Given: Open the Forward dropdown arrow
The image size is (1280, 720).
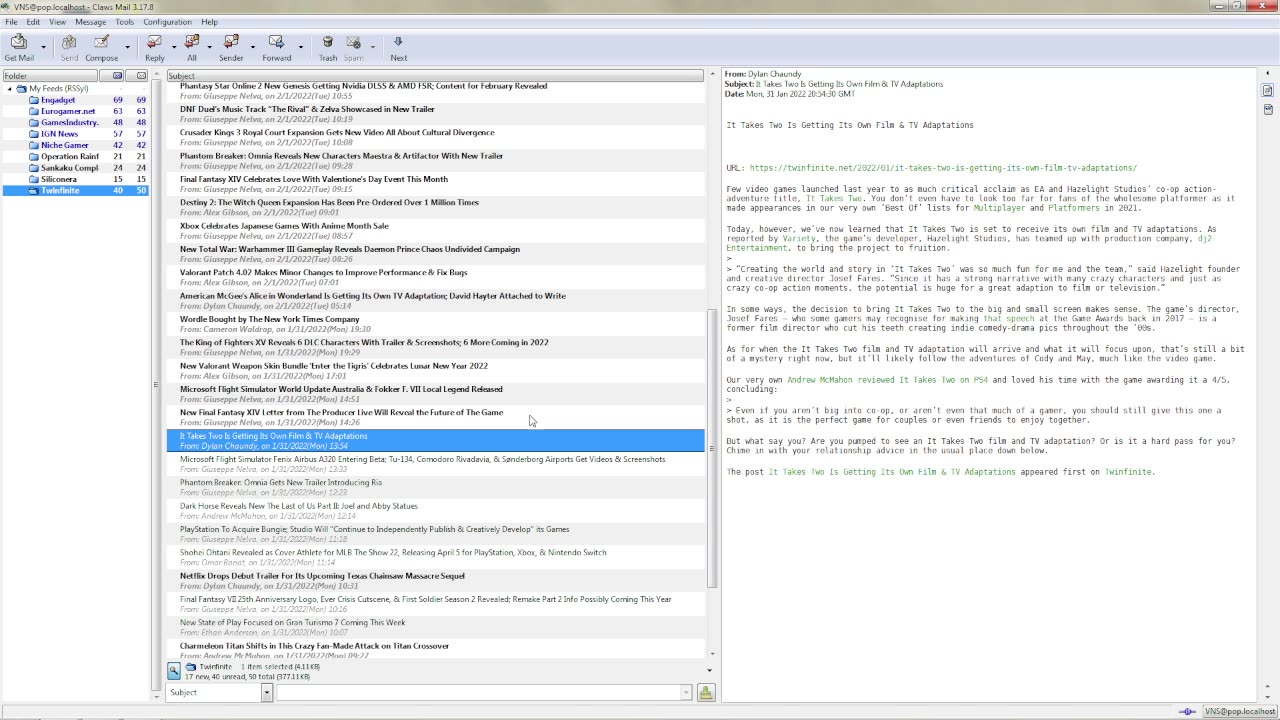Looking at the screenshot, I should coord(300,47).
